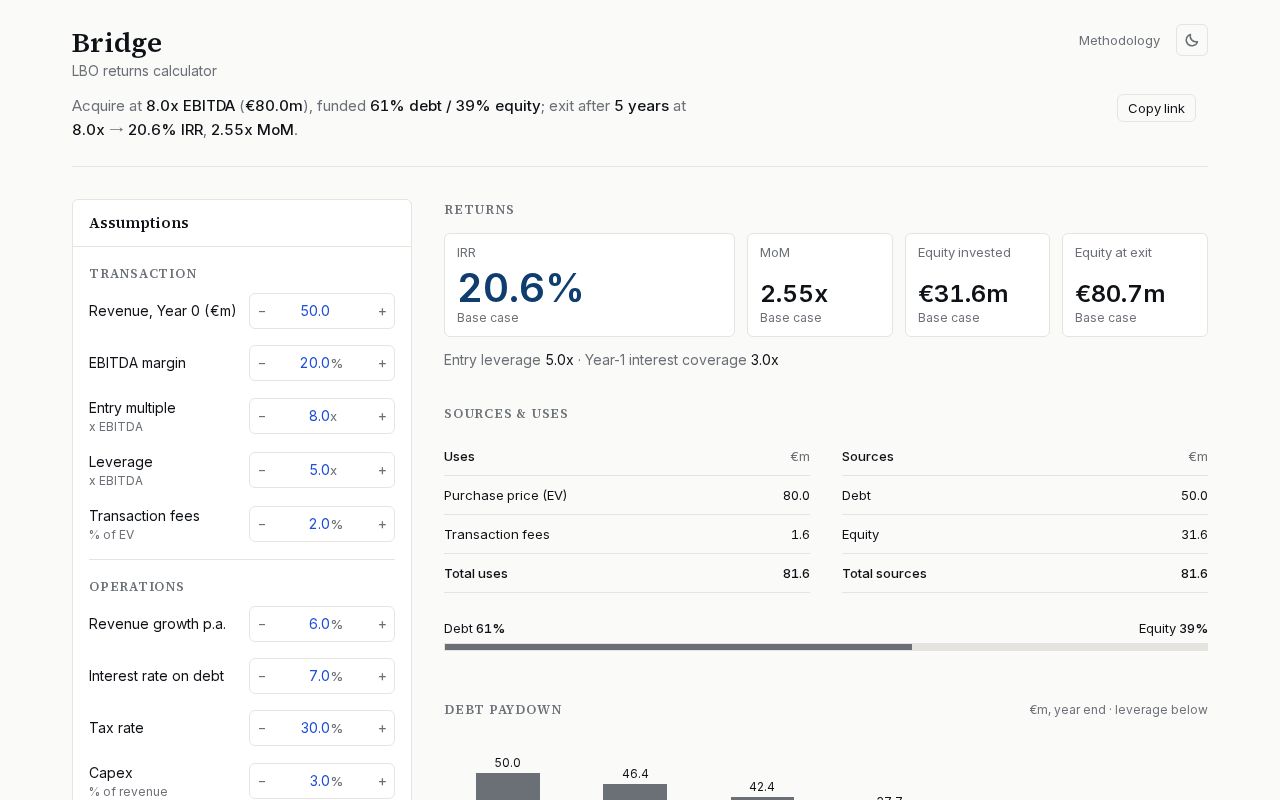Reduce Leverage with the minus button
1280x800 pixels.
pyautogui.click(x=262, y=470)
